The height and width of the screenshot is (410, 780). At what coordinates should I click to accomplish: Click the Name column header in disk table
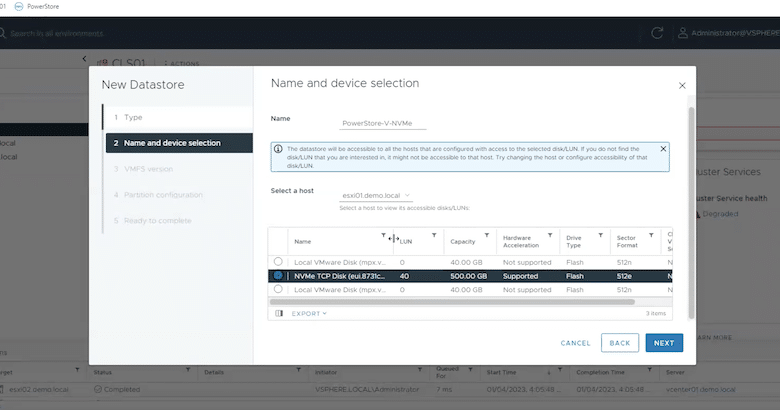[x=302, y=241]
